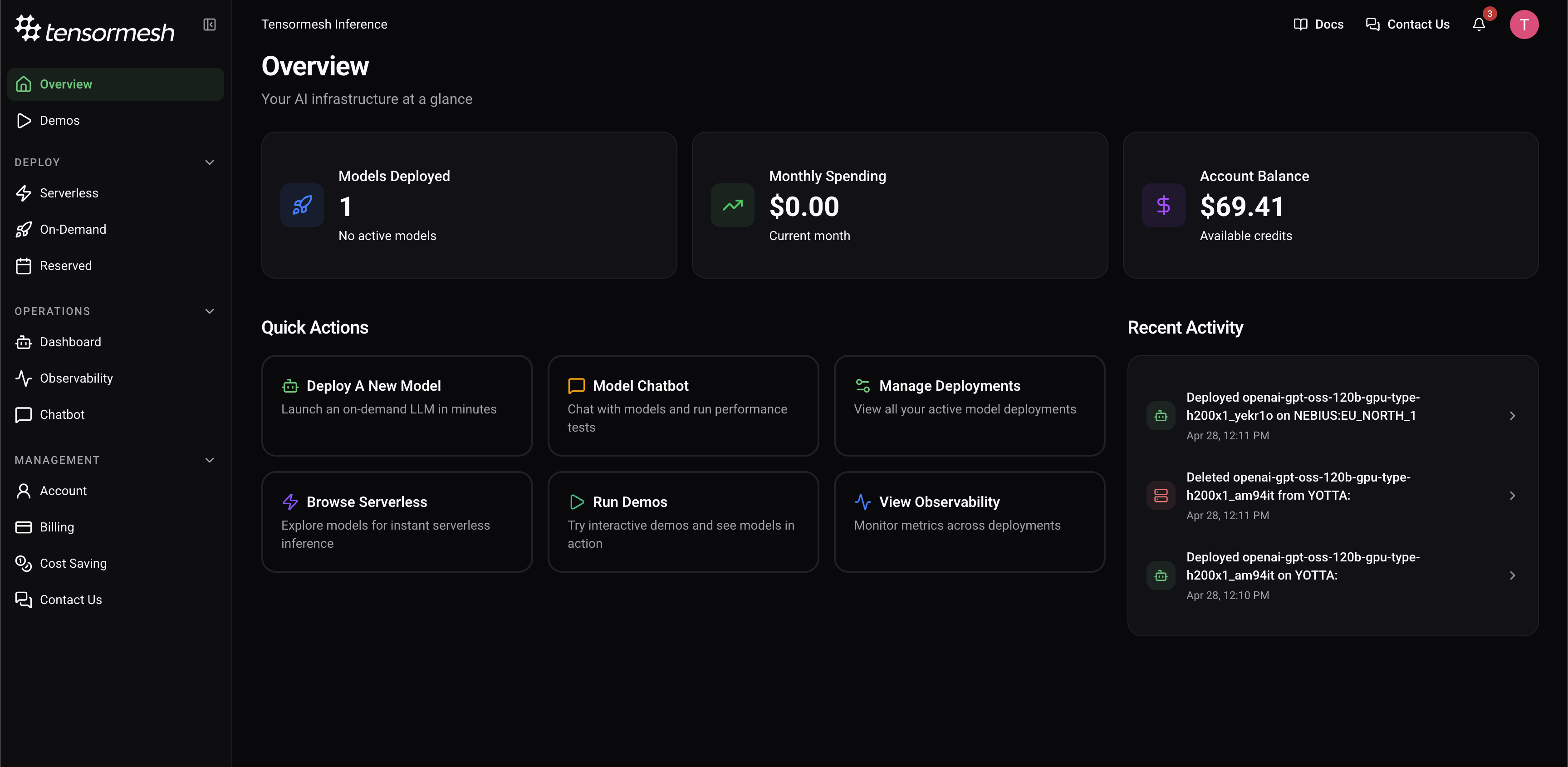Open Cost Saving in sidebar
This screenshot has height=767, width=1568.
pyautogui.click(x=116, y=564)
